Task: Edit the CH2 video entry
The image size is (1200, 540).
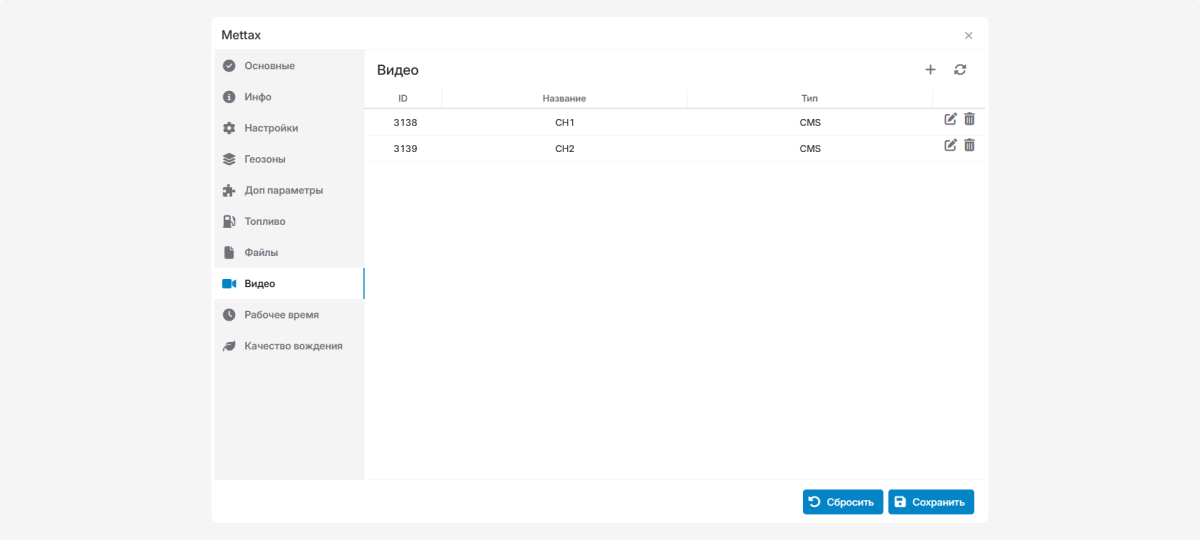Action: coord(950,145)
